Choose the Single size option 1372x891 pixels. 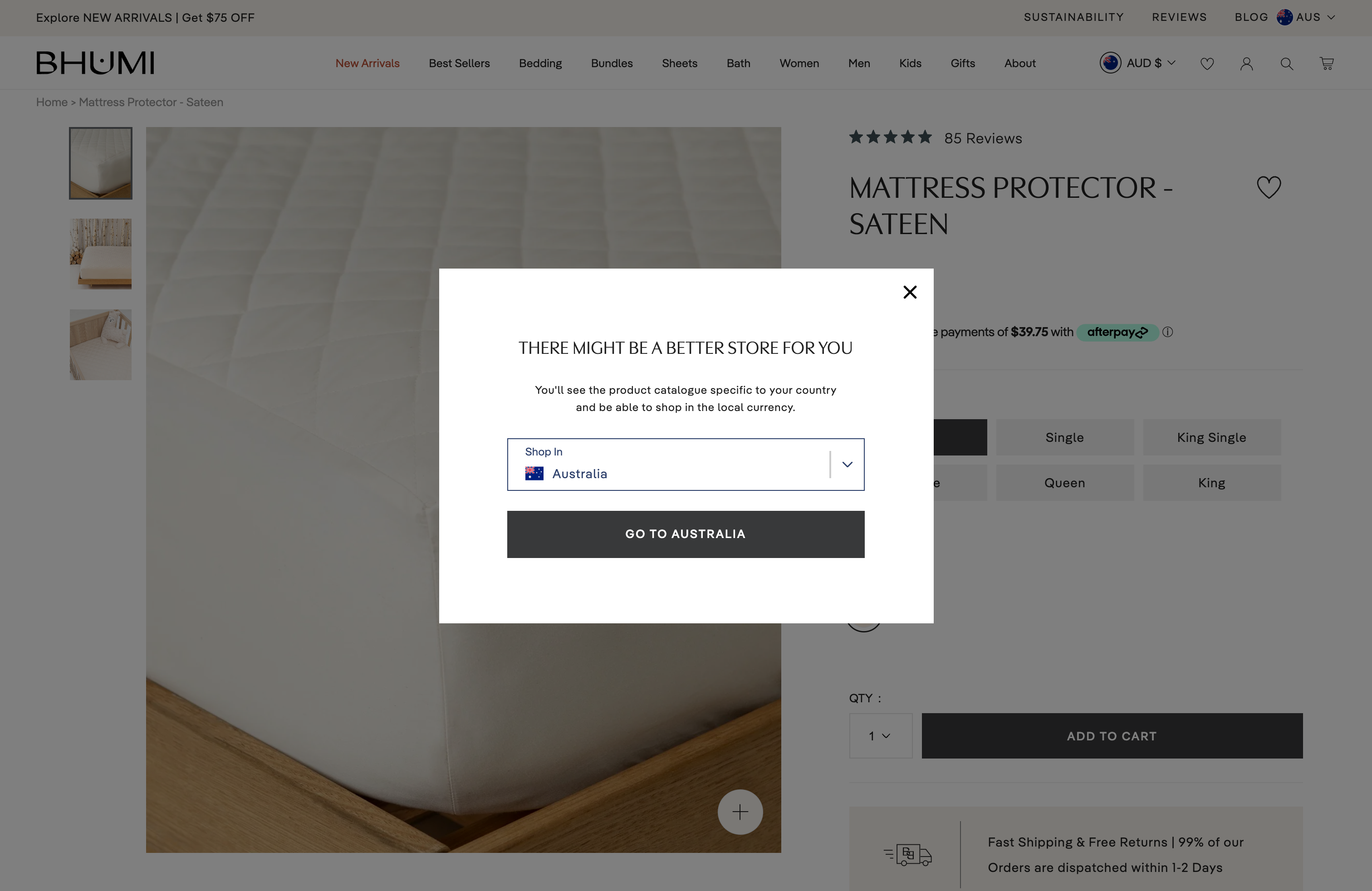point(1064,437)
